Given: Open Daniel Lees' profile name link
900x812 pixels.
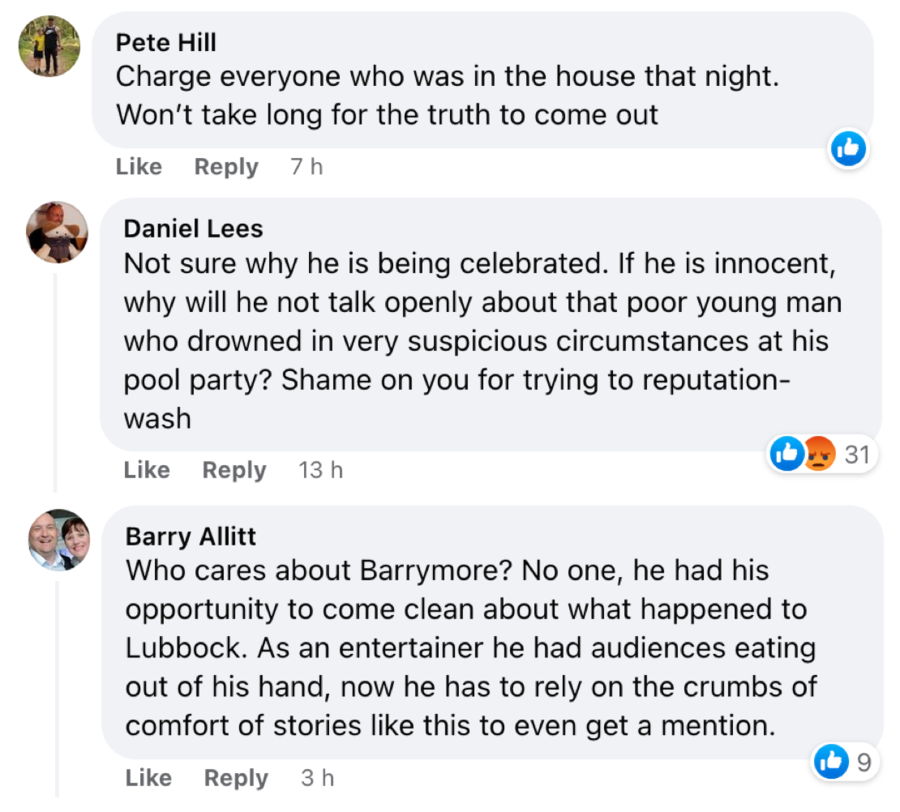Looking at the screenshot, I should (193, 228).
